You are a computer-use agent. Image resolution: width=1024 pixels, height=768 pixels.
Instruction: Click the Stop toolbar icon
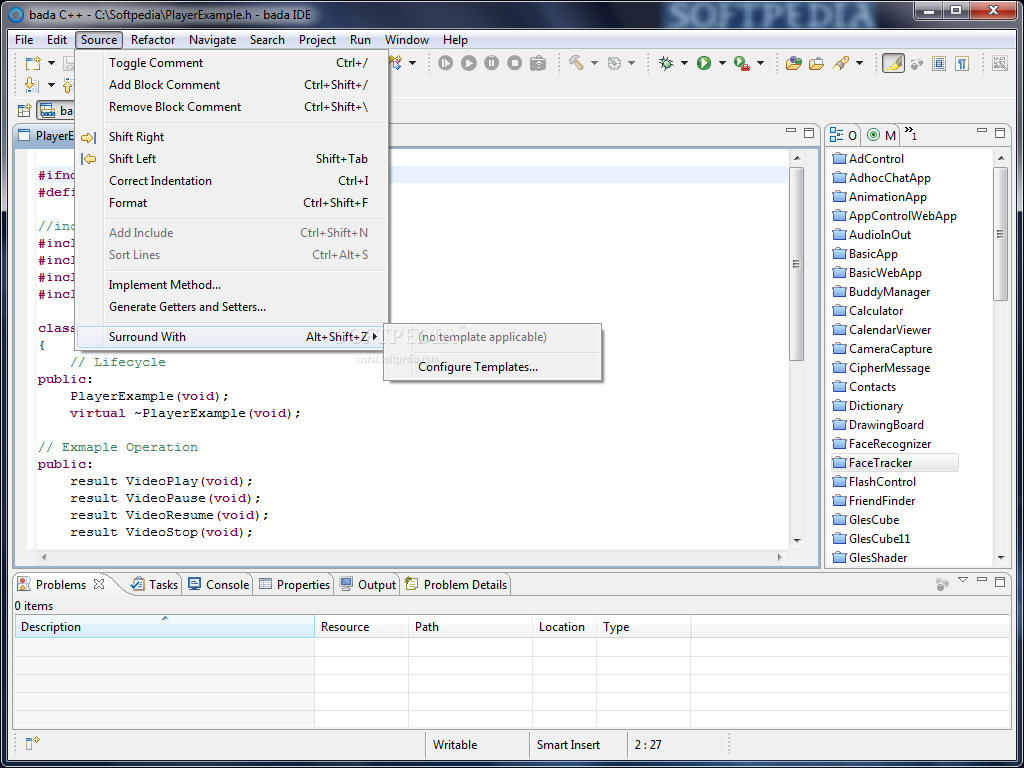click(x=515, y=63)
